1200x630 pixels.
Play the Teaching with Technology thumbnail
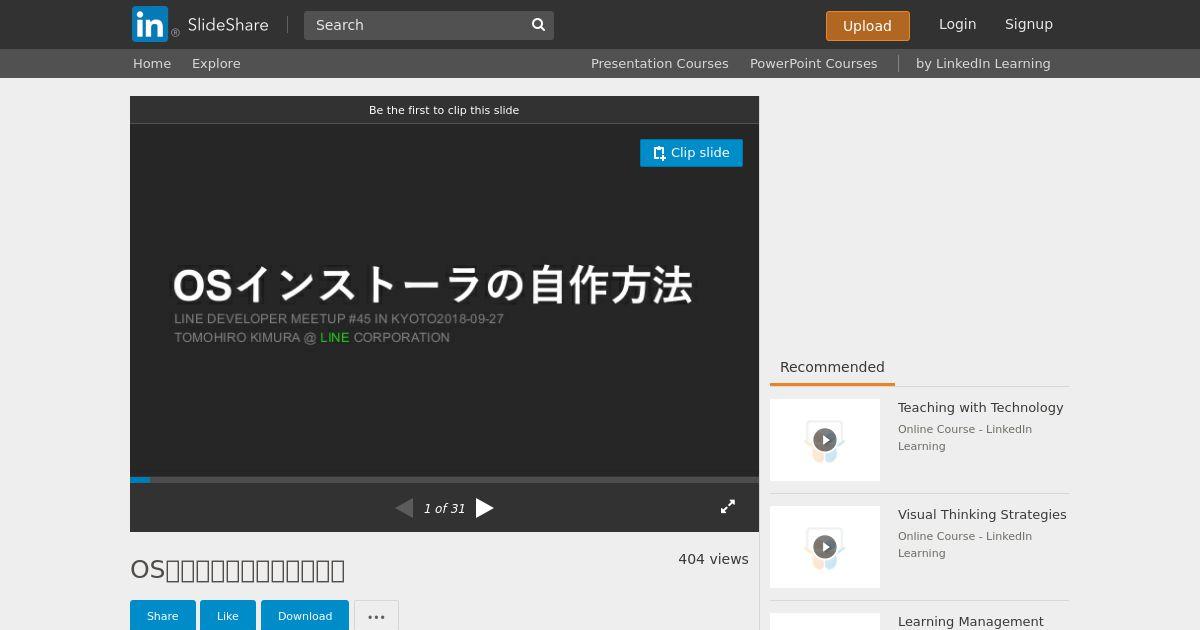[x=825, y=440]
